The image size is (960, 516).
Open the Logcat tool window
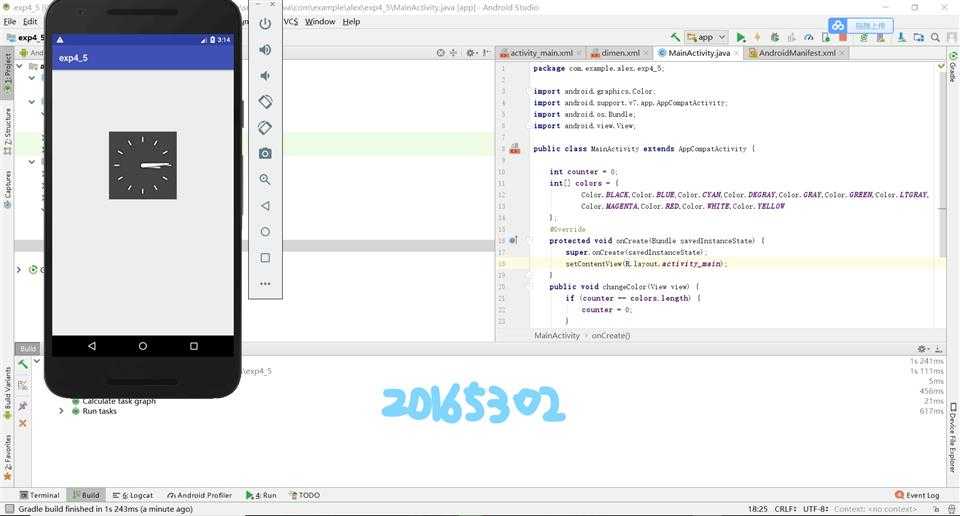click(132, 495)
